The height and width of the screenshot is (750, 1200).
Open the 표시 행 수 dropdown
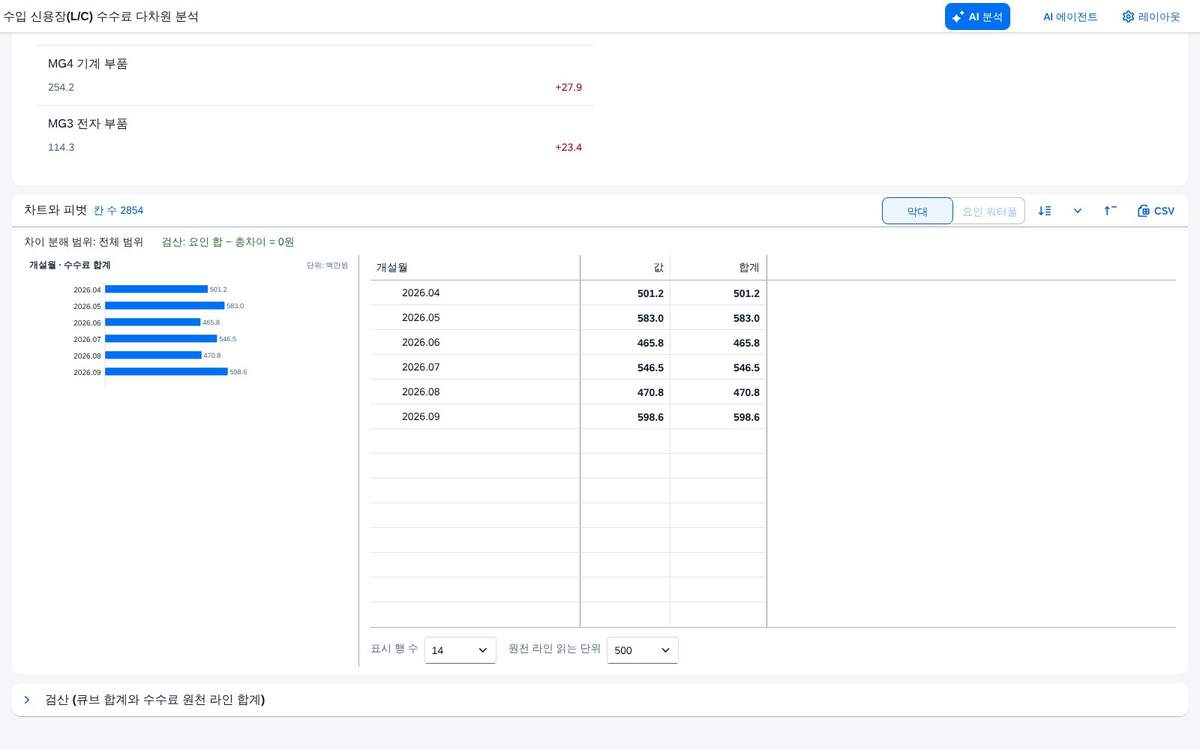tap(460, 650)
